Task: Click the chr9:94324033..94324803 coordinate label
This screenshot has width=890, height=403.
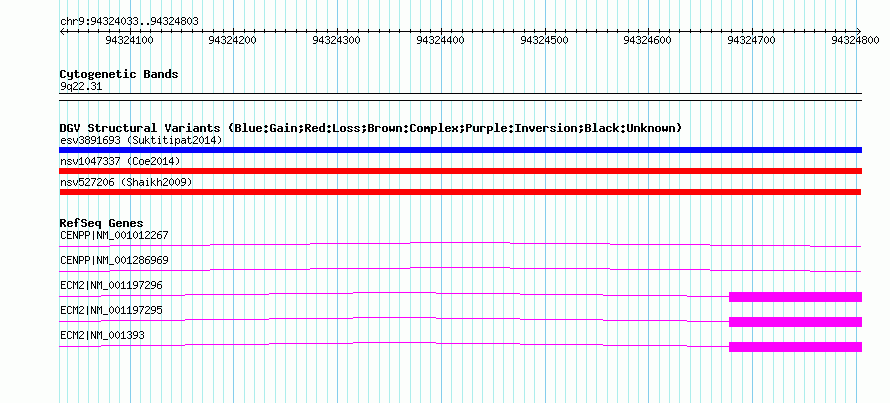Action: (129, 22)
